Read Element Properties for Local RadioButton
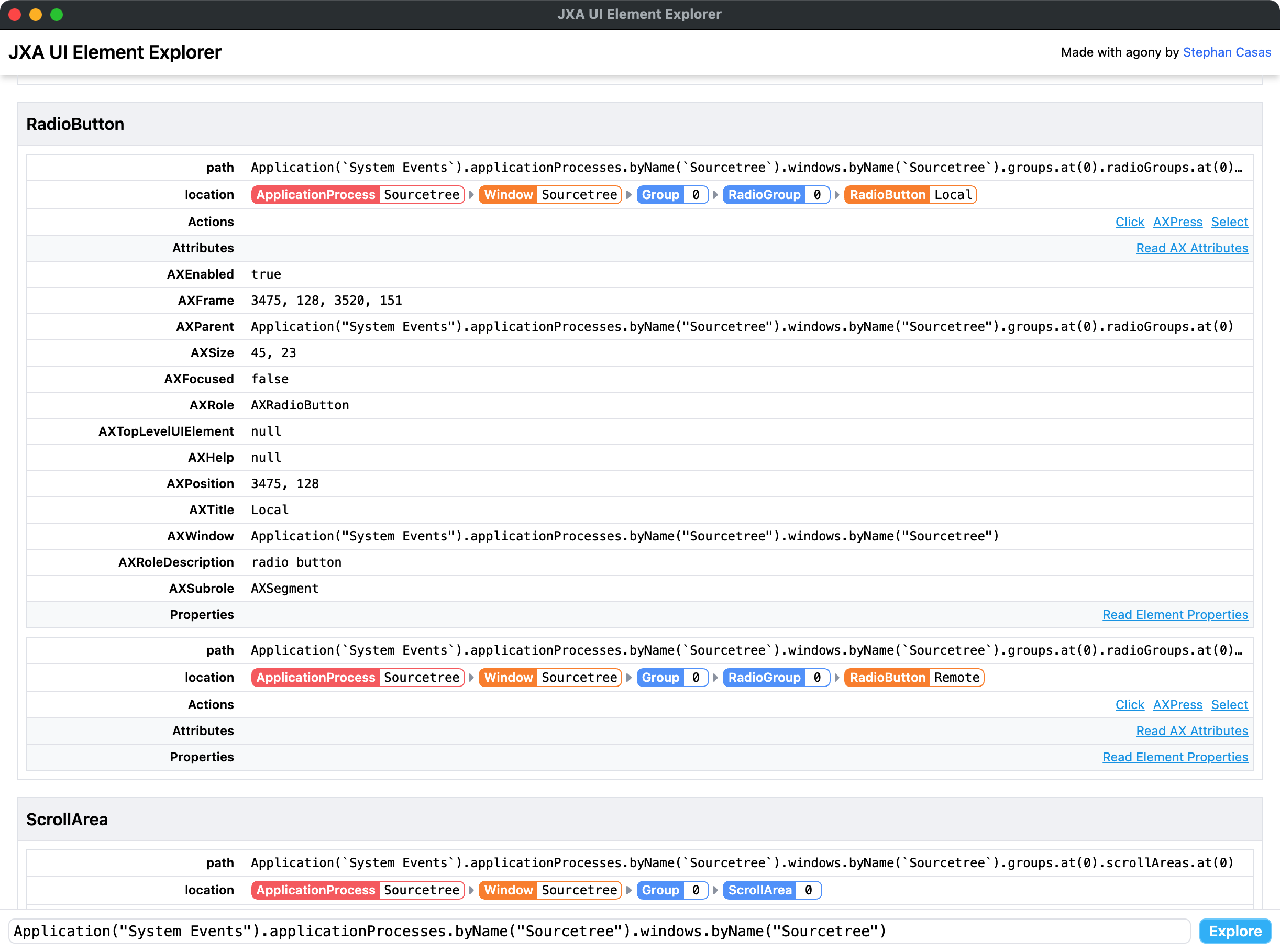This screenshot has height=952, width=1280. [x=1175, y=614]
